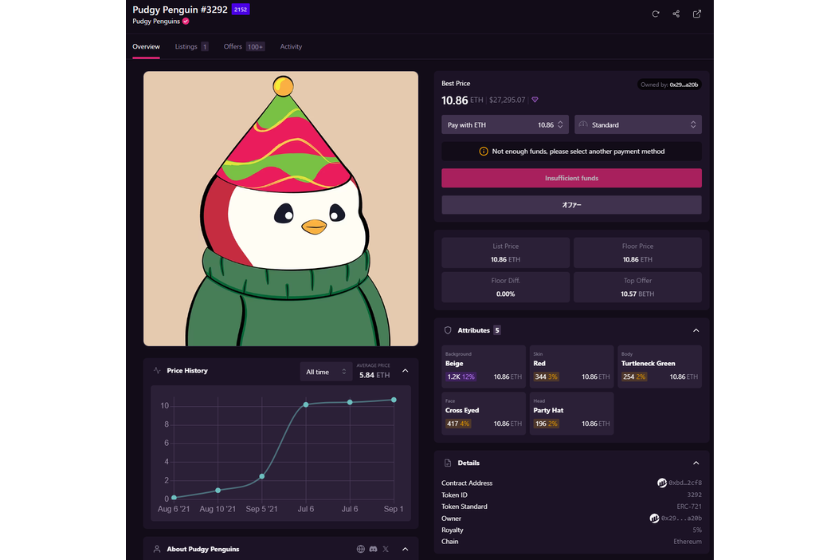Click the Price History chart icon

pos(157,370)
